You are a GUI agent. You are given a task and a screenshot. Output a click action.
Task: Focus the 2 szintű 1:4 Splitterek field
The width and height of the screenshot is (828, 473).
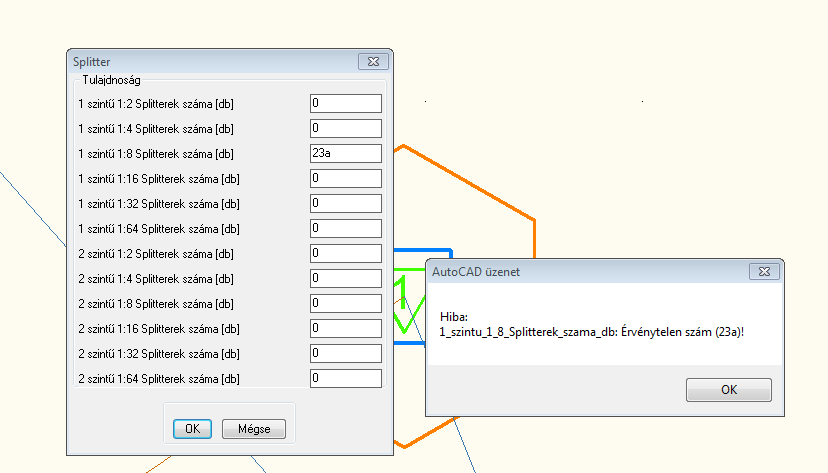click(346, 278)
